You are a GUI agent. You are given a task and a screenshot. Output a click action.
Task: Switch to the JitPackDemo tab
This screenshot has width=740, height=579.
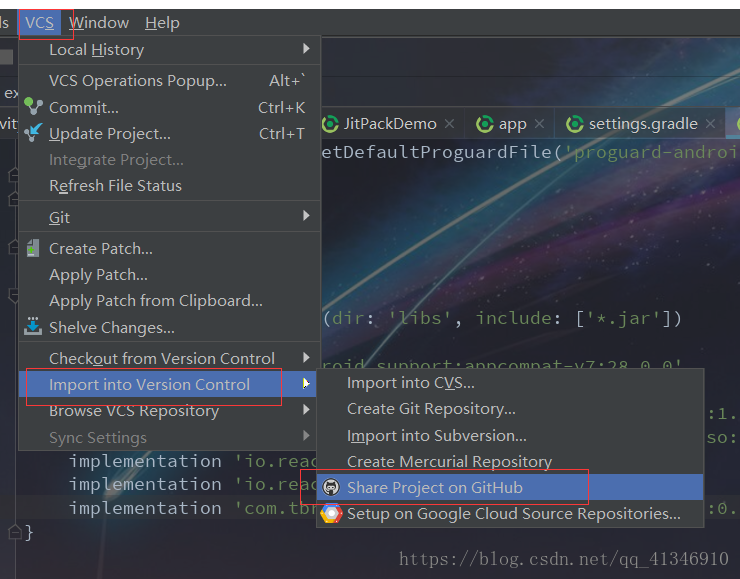click(390, 124)
